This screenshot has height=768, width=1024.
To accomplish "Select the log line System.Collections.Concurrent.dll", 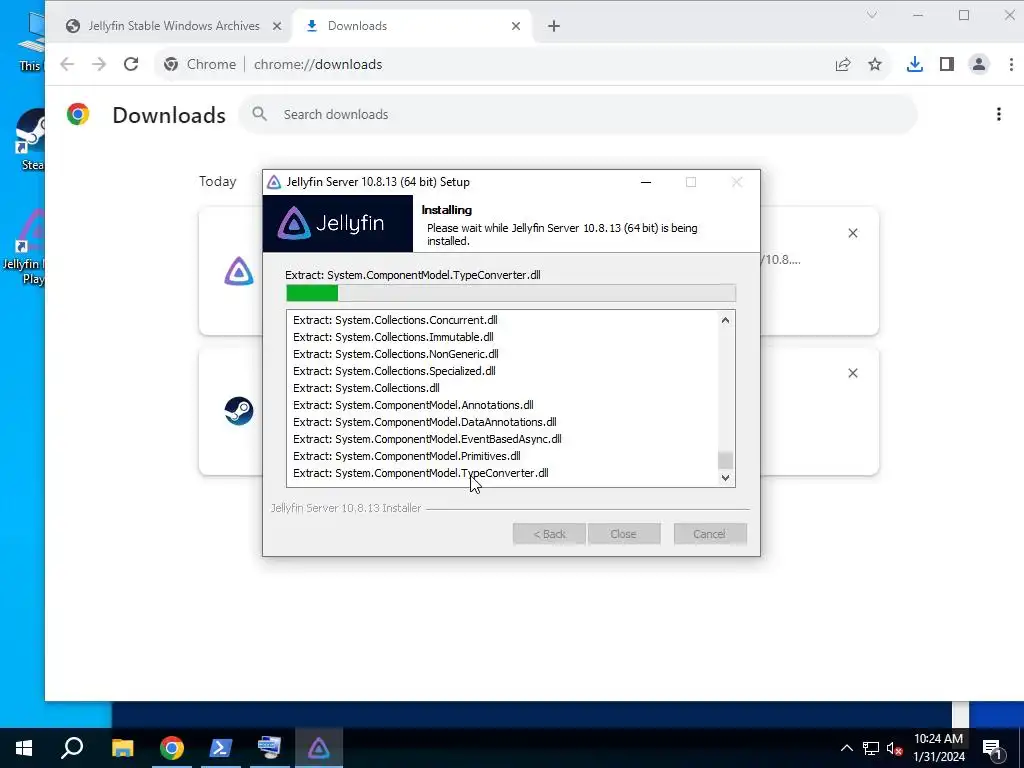I will pyautogui.click(x=395, y=320).
